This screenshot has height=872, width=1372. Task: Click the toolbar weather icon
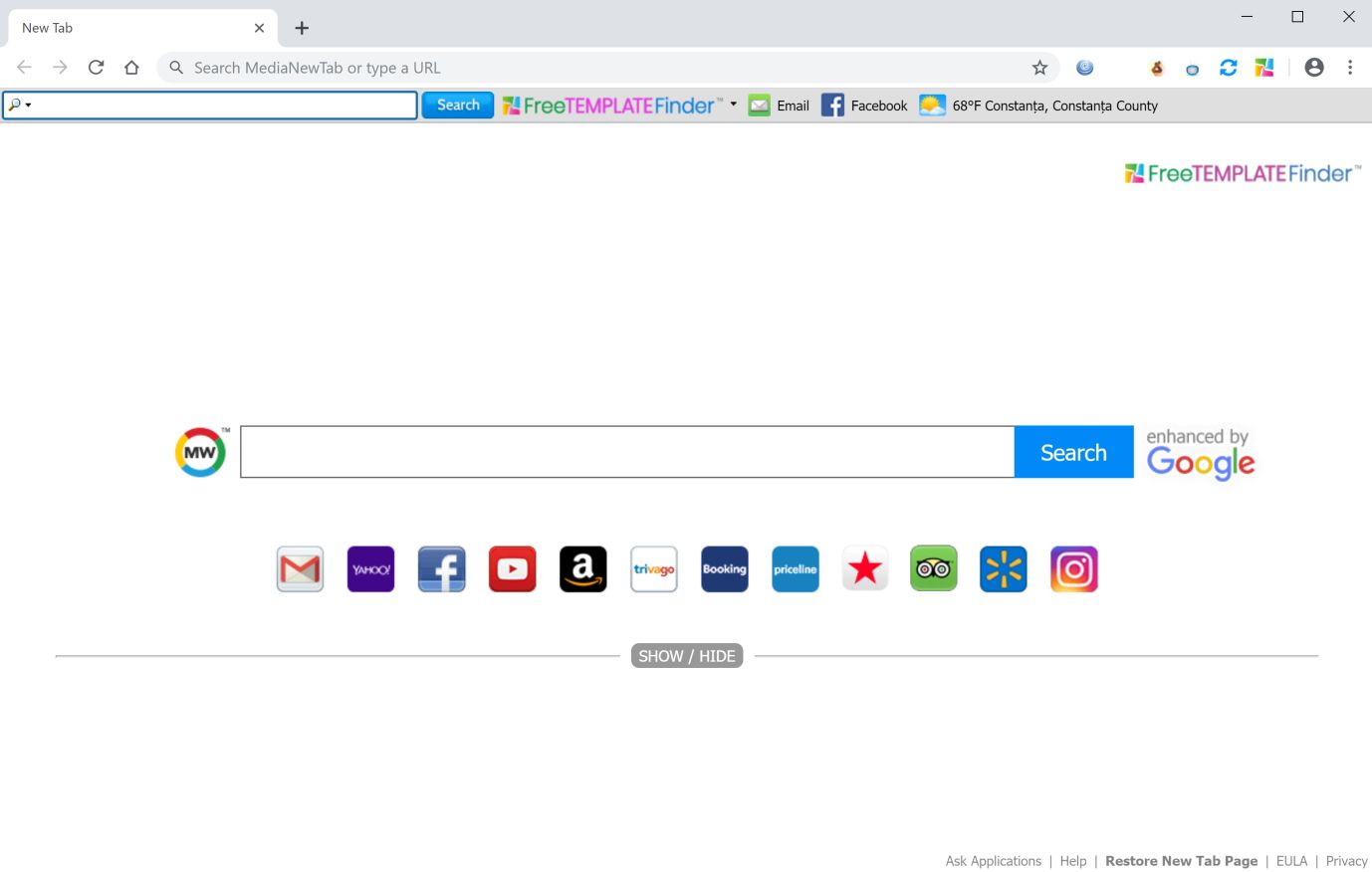(933, 106)
